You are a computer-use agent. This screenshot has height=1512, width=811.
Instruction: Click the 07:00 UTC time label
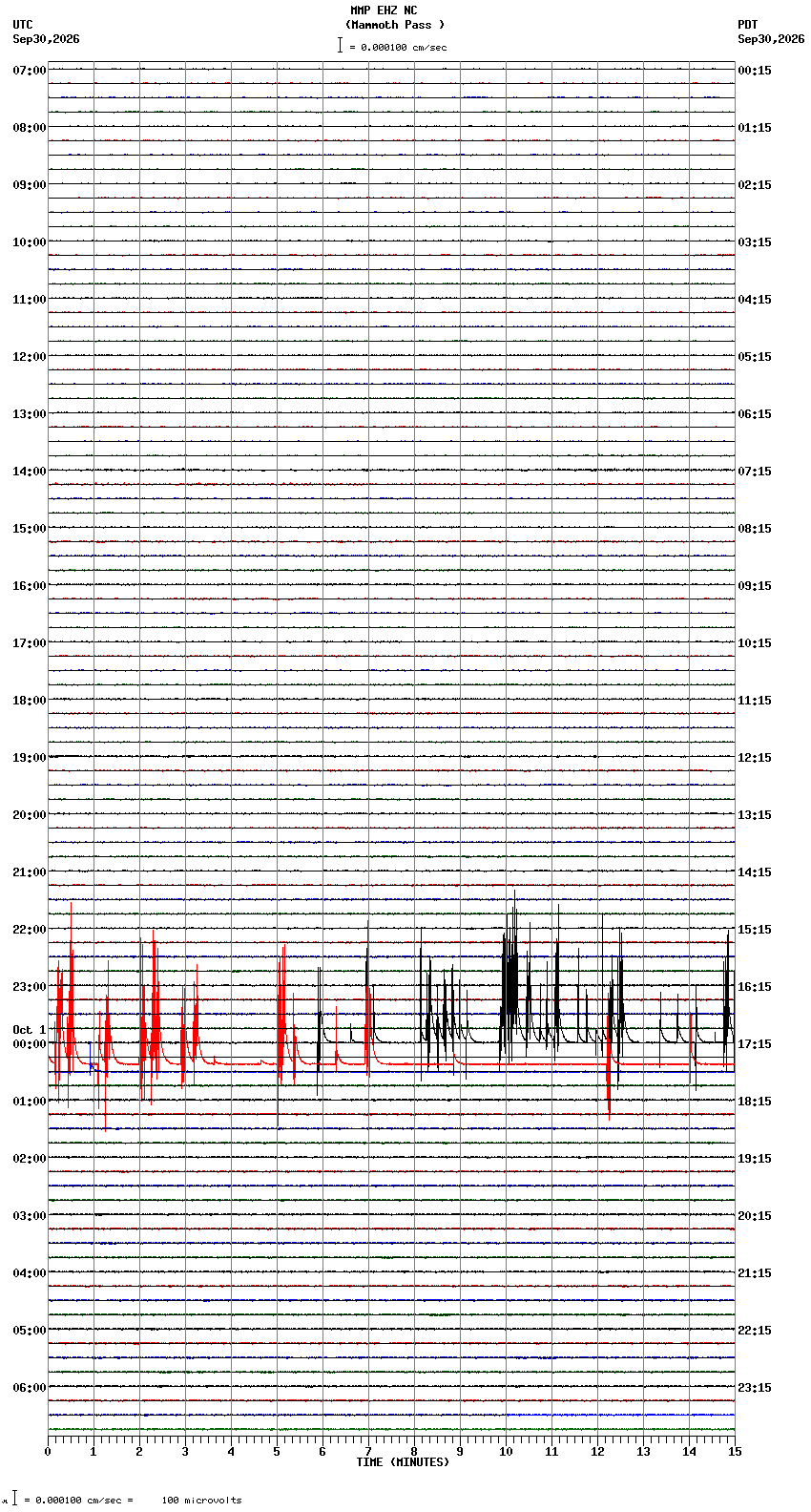point(30,71)
